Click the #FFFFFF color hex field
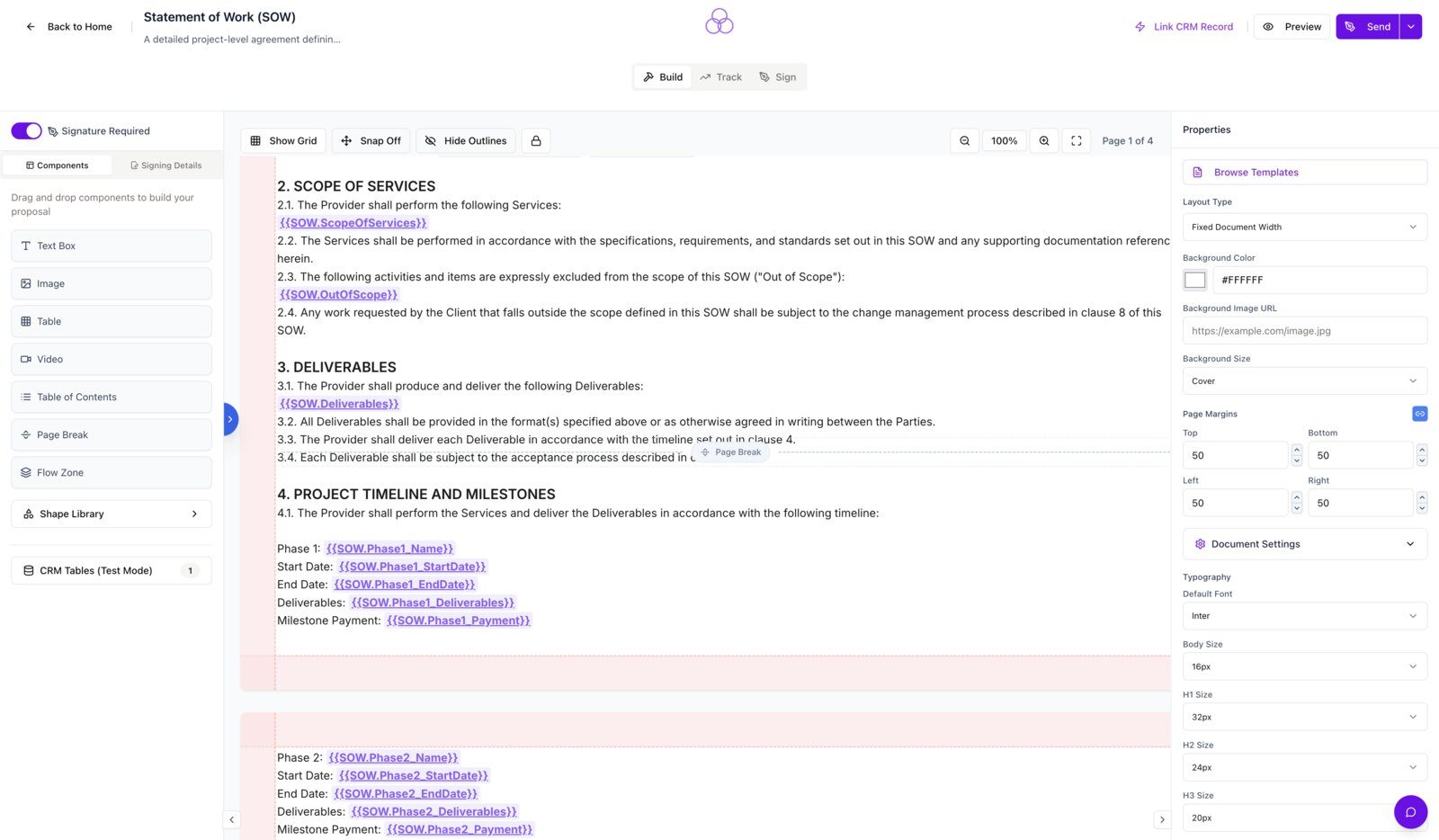 [x=1319, y=280]
